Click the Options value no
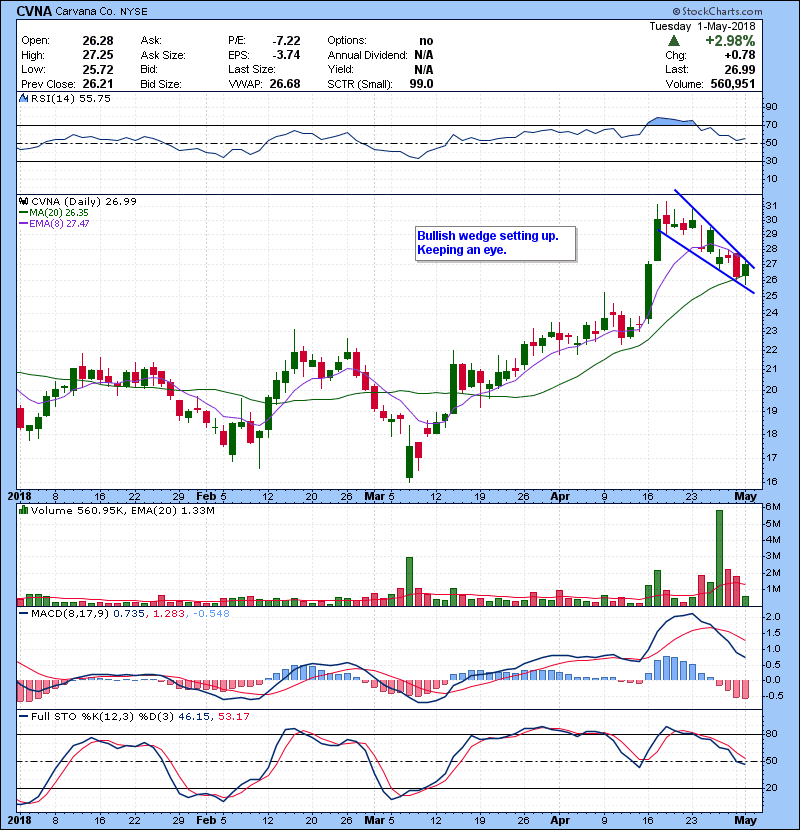This screenshot has width=800, height=830. click(426, 41)
